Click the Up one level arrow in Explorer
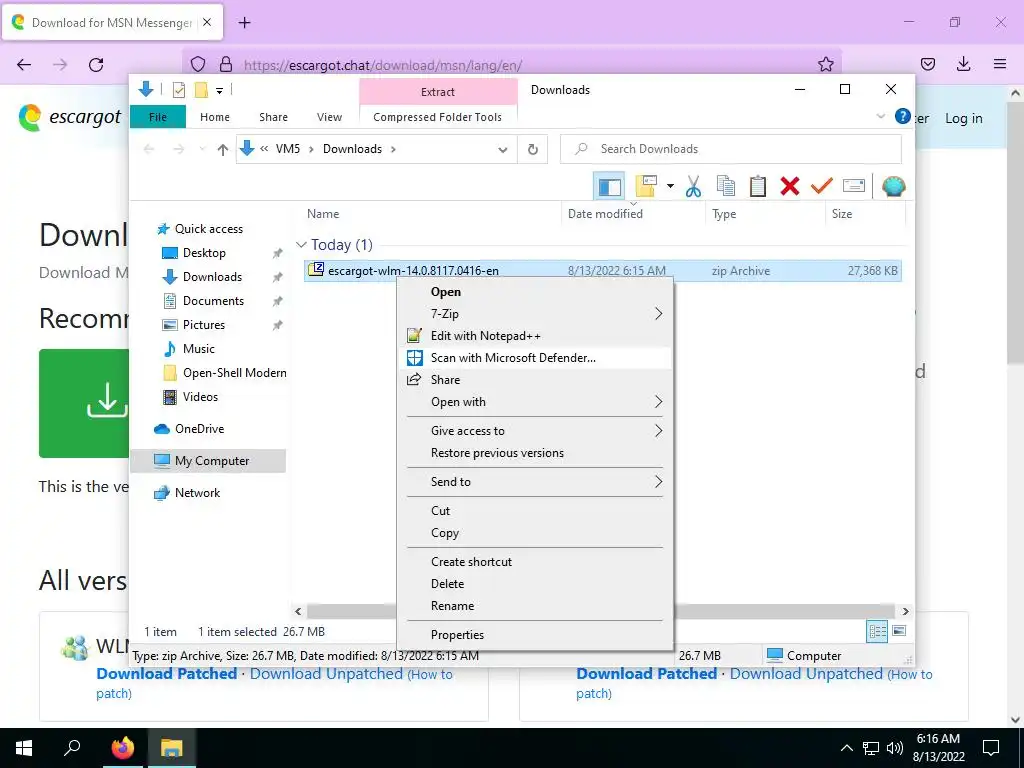The height and width of the screenshot is (768, 1024). point(223,150)
